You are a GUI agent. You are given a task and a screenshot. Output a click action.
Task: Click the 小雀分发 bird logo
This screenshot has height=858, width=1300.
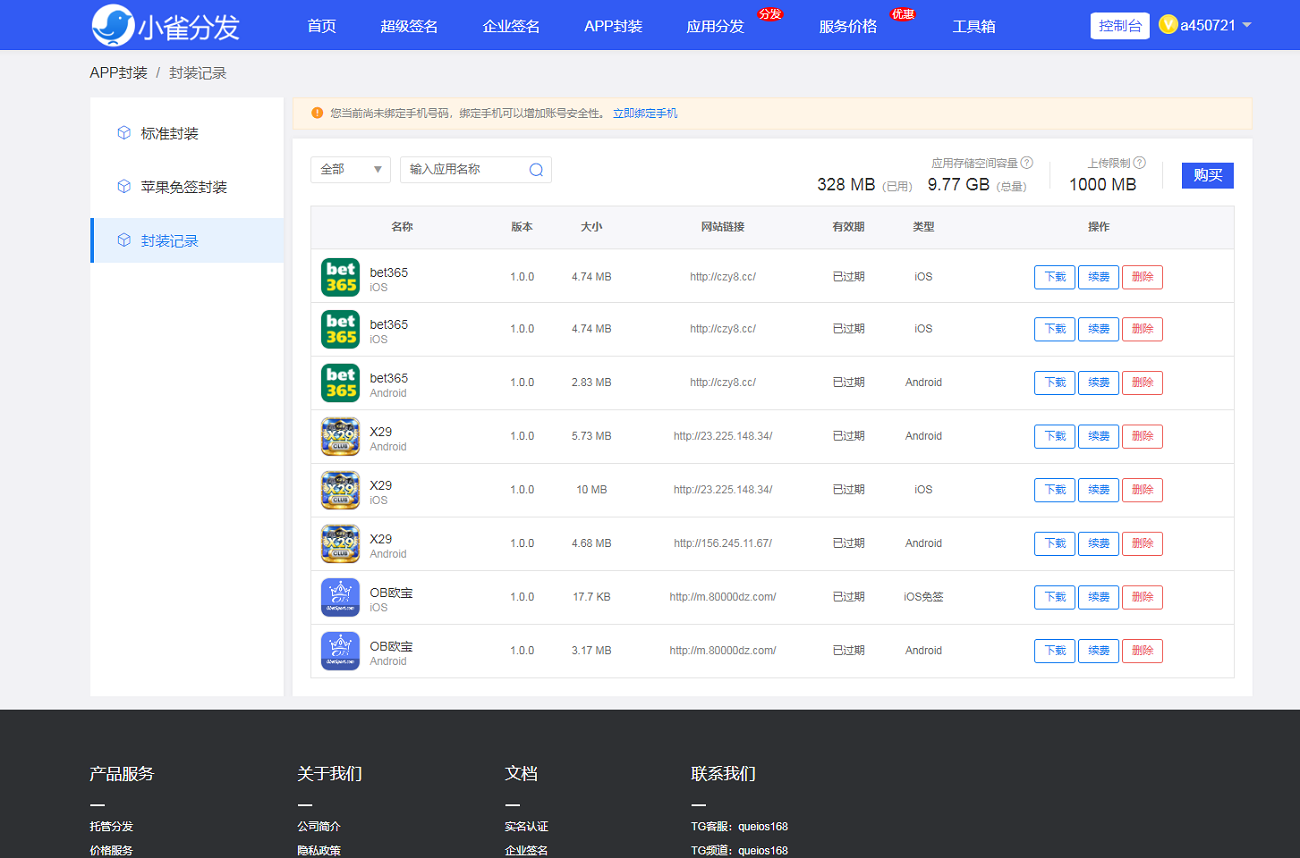point(112,26)
